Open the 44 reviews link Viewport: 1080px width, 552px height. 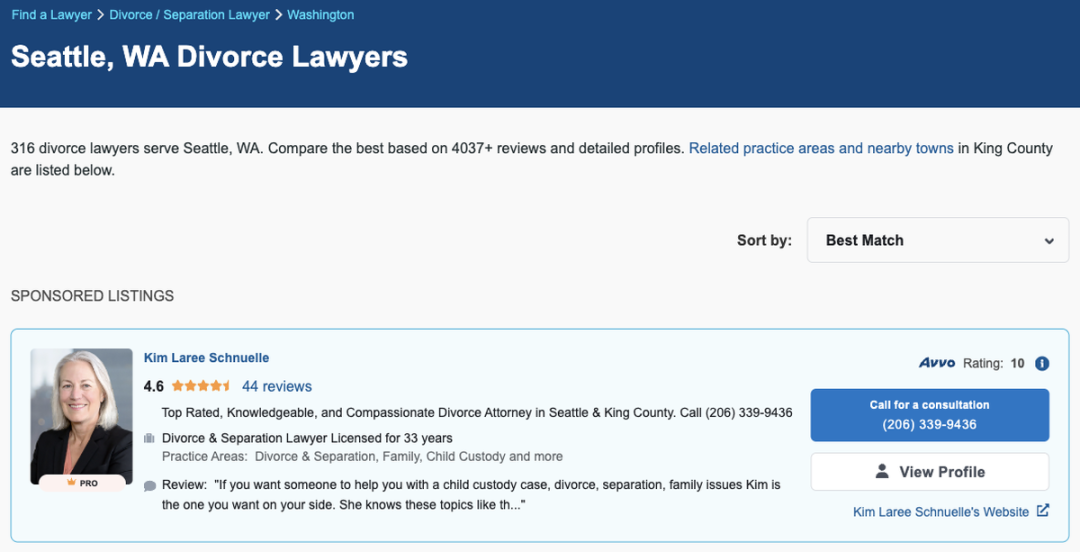pyautogui.click(x=277, y=387)
